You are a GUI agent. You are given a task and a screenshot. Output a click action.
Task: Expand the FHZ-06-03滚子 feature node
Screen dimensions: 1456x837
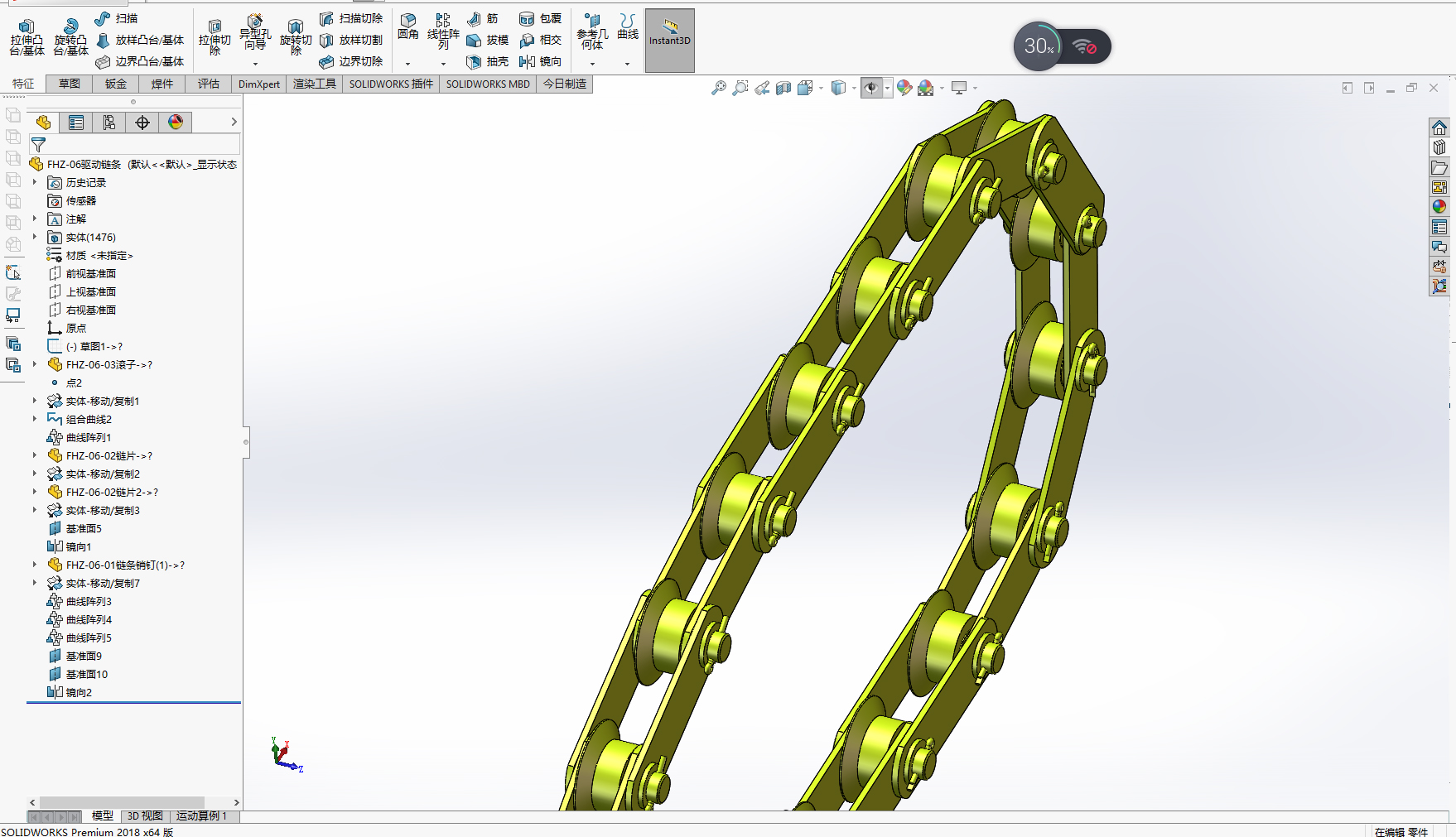tap(35, 364)
